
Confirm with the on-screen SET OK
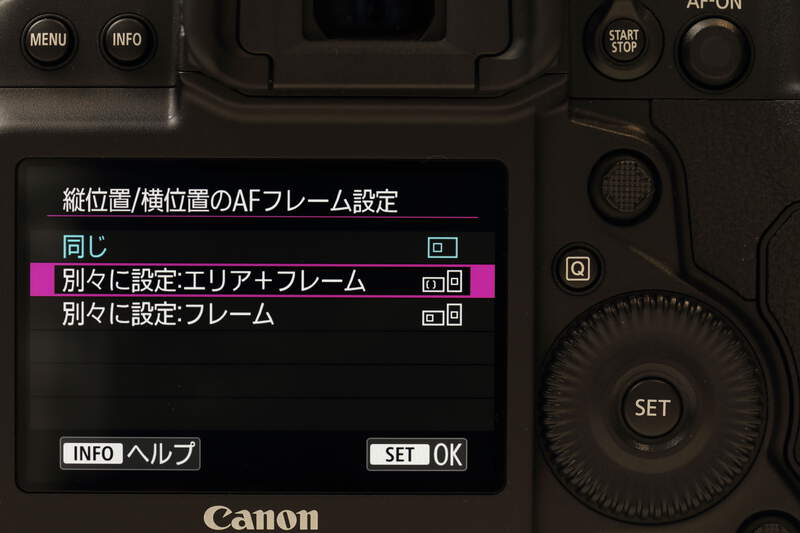[416, 454]
